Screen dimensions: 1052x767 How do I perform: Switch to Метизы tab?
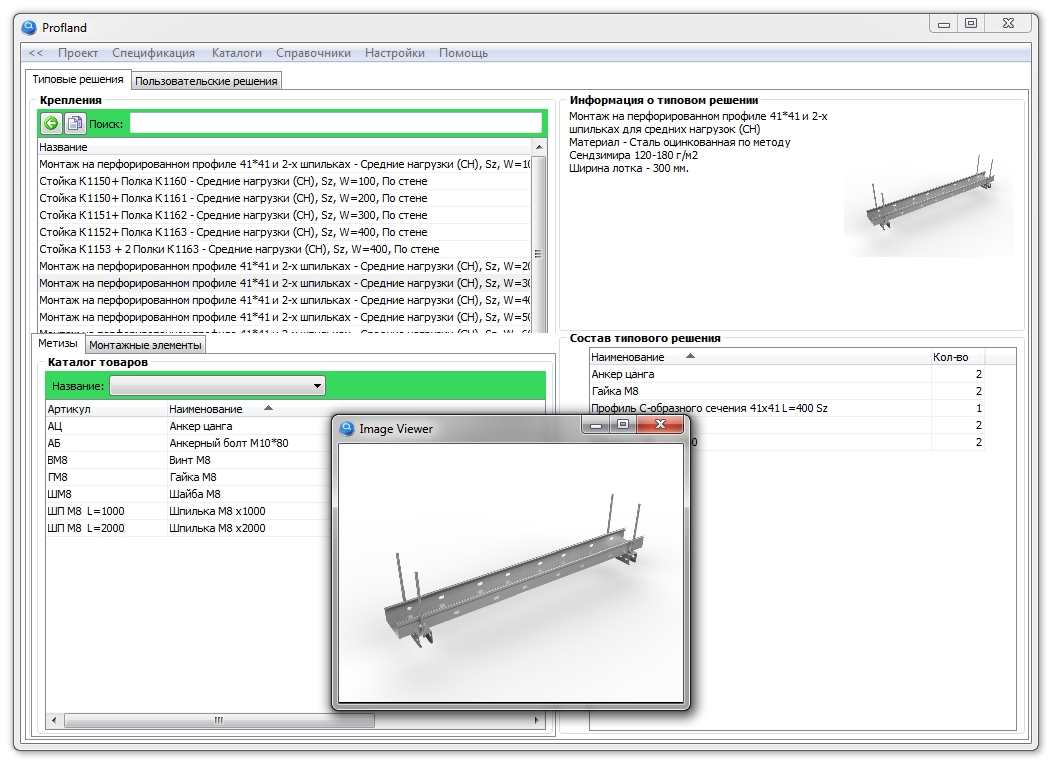pyautogui.click(x=58, y=344)
